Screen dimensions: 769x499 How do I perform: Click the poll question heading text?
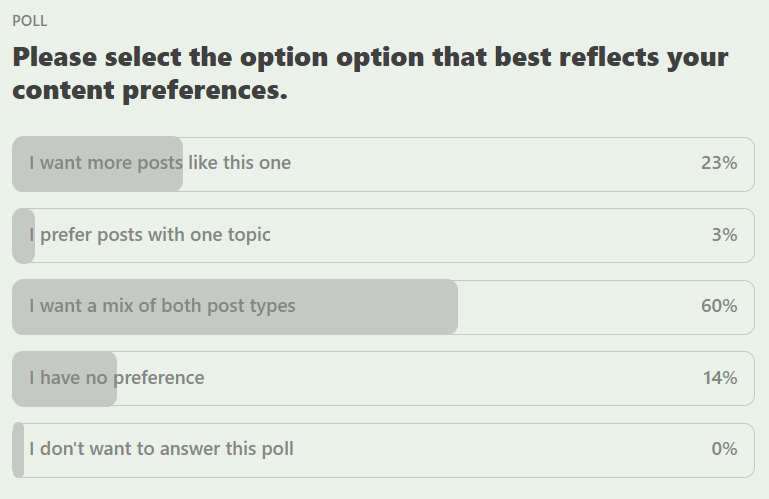tap(370, 73)
